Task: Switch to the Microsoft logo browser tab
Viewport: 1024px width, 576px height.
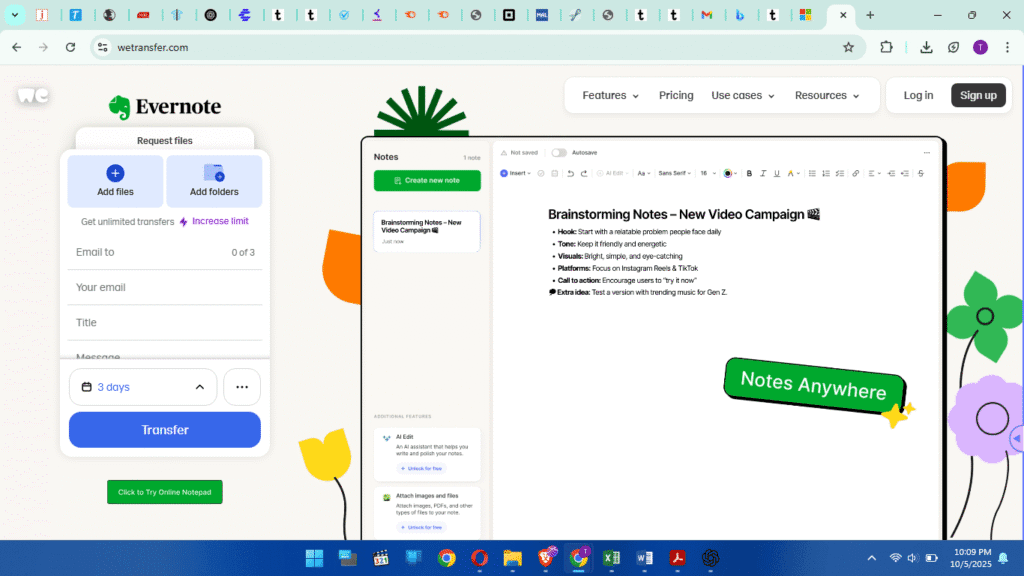Action: [x=805, y=15]
